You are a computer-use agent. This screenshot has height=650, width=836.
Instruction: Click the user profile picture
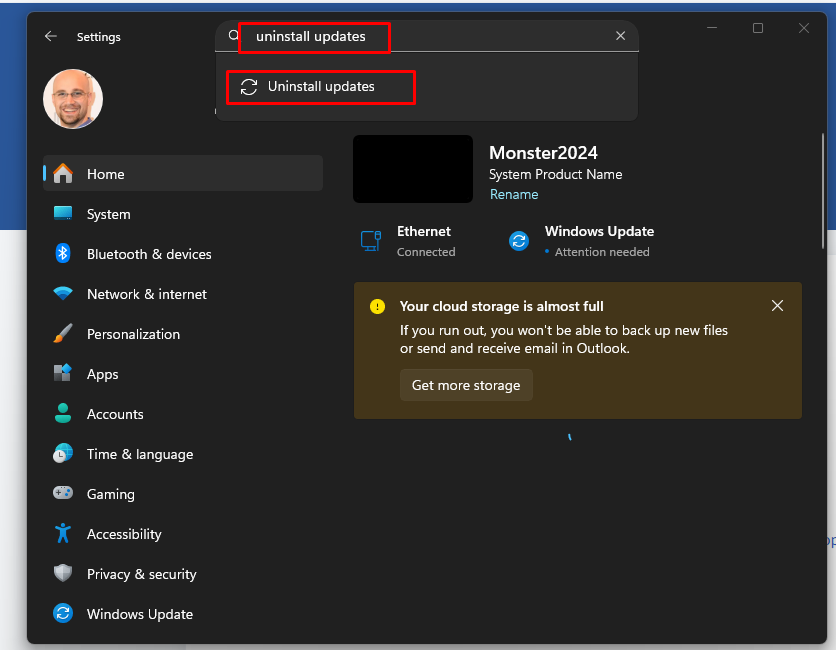click(73, 99)
